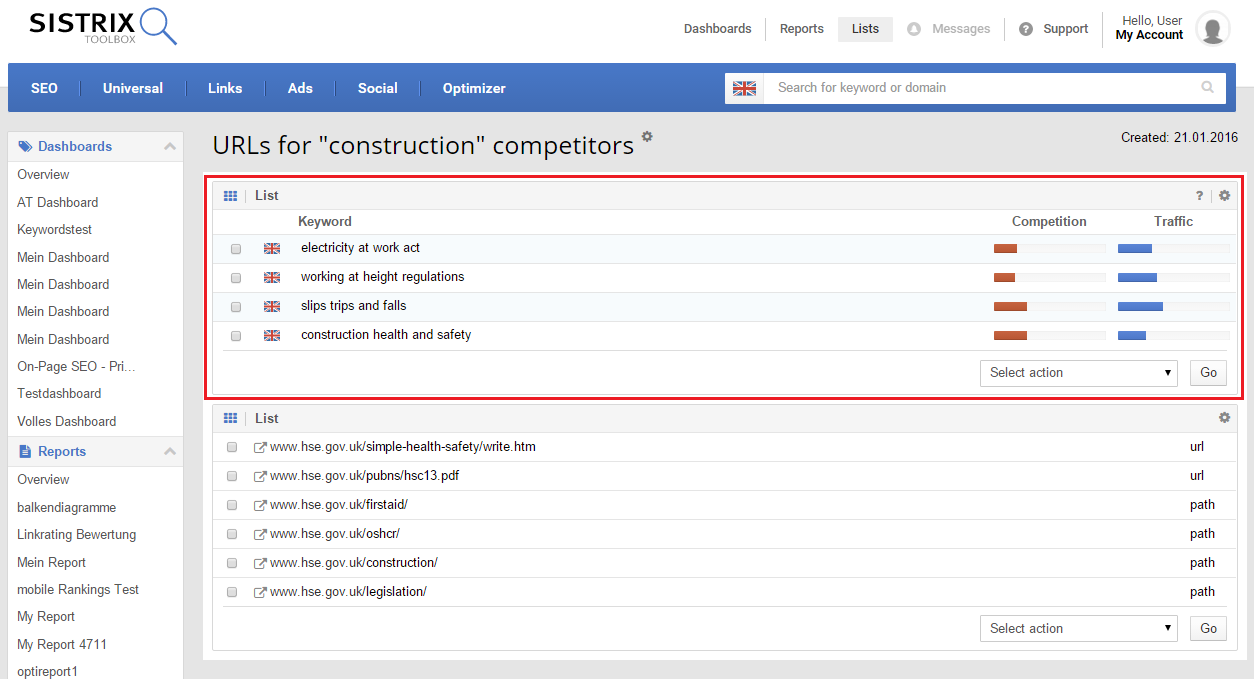Click the Support question mark icon
Image resolution: width=1254 pixels, height=679 pixels.
[x=1026, y=29]
